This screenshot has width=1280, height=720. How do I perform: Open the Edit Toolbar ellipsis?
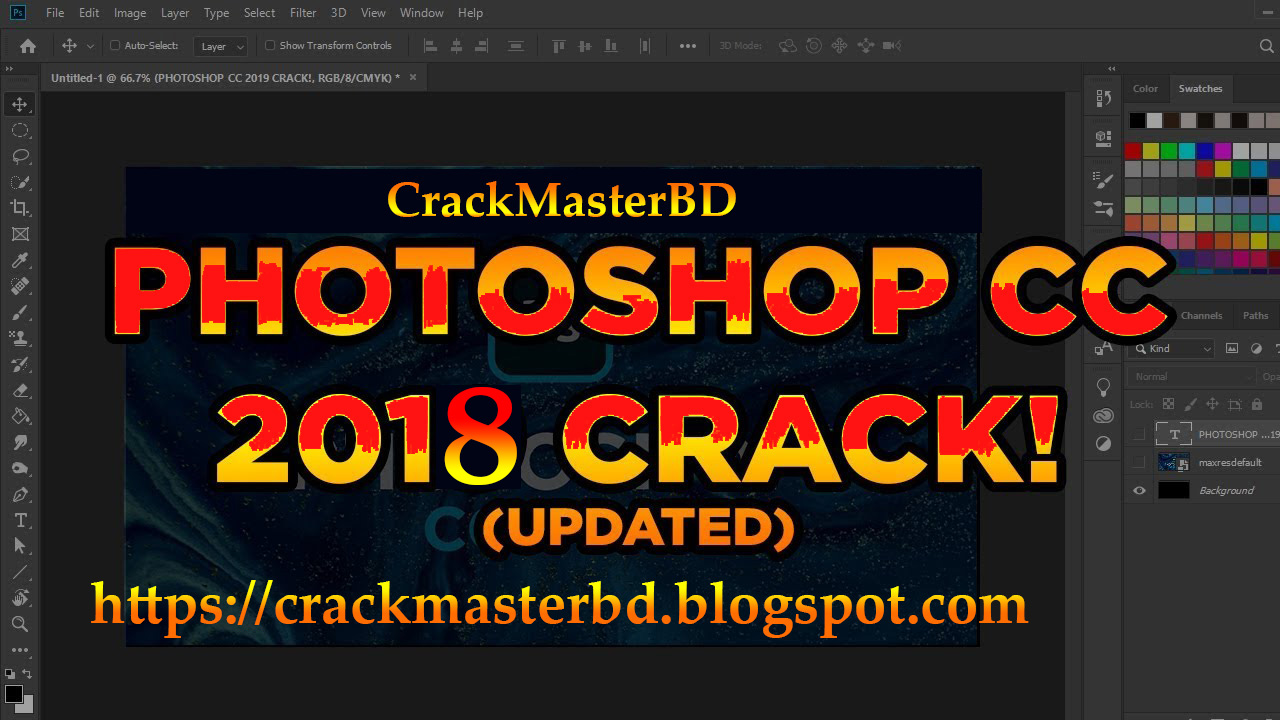pos(19,650)
